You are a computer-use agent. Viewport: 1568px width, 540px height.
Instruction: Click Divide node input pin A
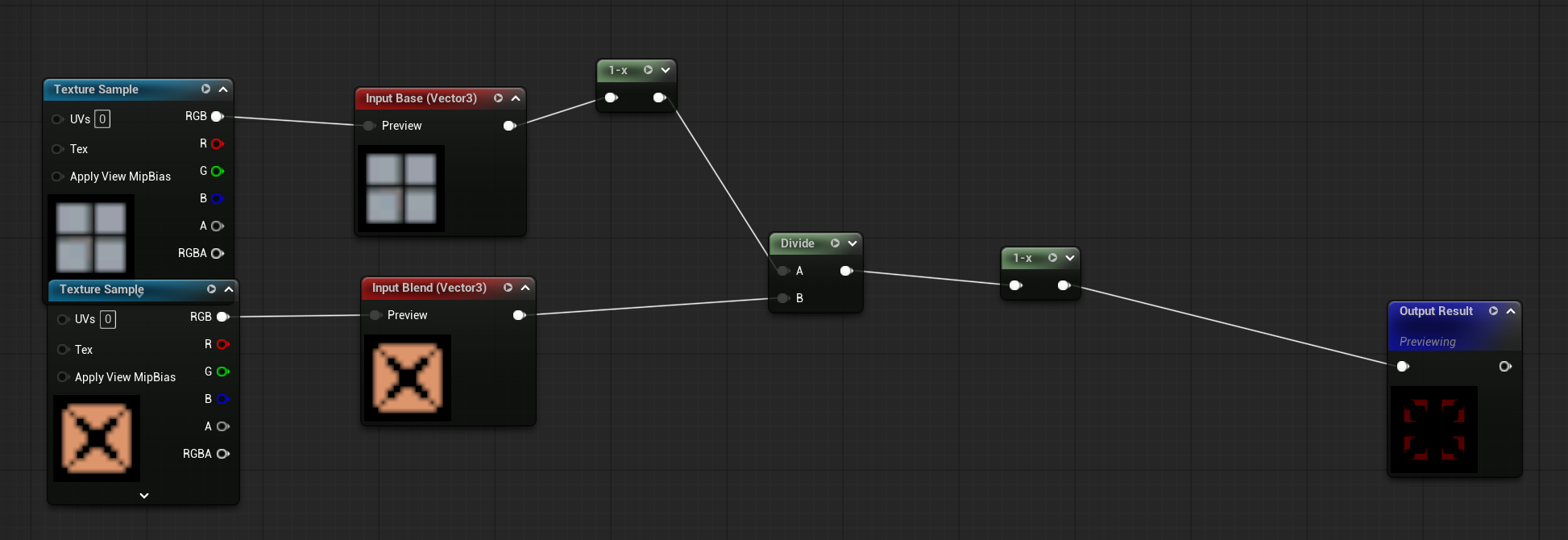click(782, 271)
